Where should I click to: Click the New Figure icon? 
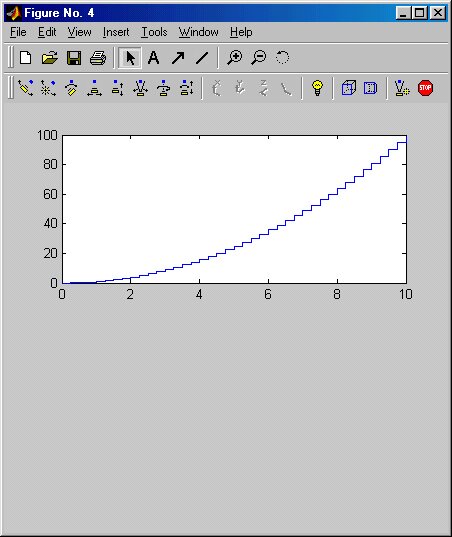tap(26, 58)
